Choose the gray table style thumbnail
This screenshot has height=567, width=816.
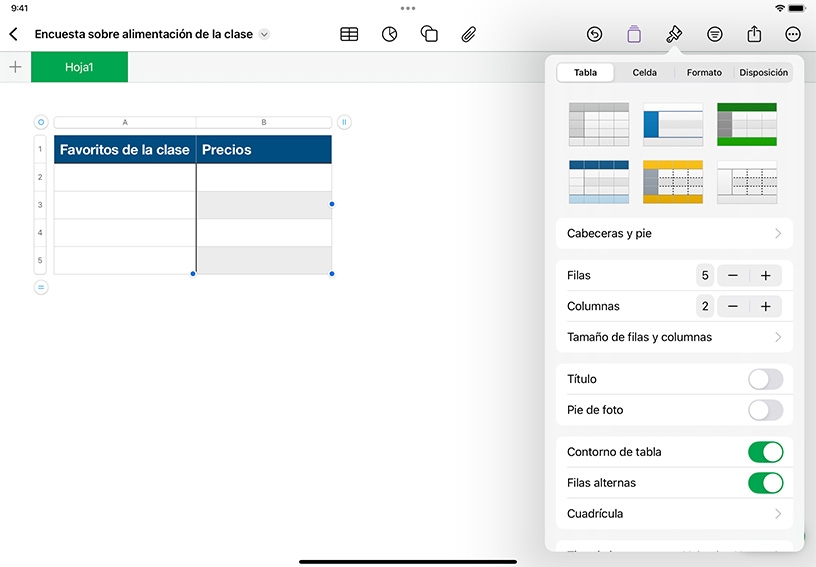click(599, 124)
